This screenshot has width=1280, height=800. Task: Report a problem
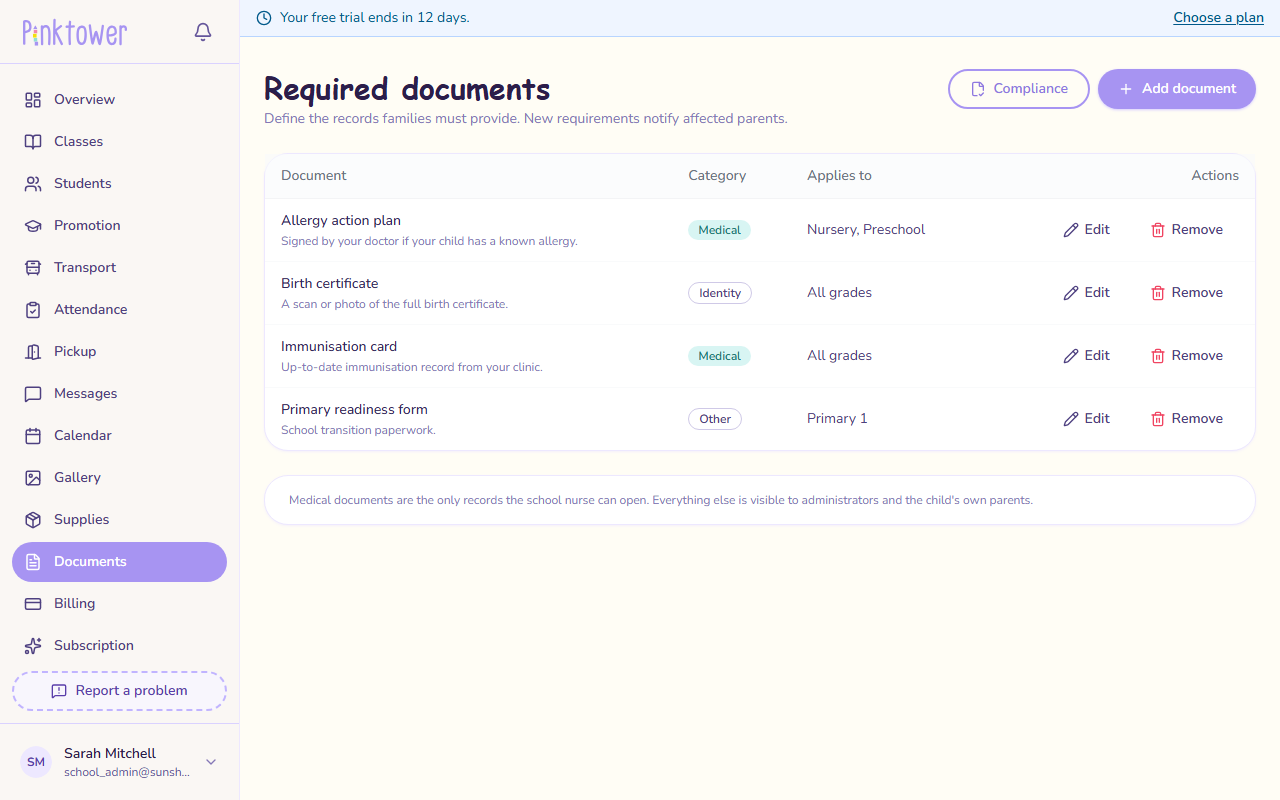click(x=120, y=691)
